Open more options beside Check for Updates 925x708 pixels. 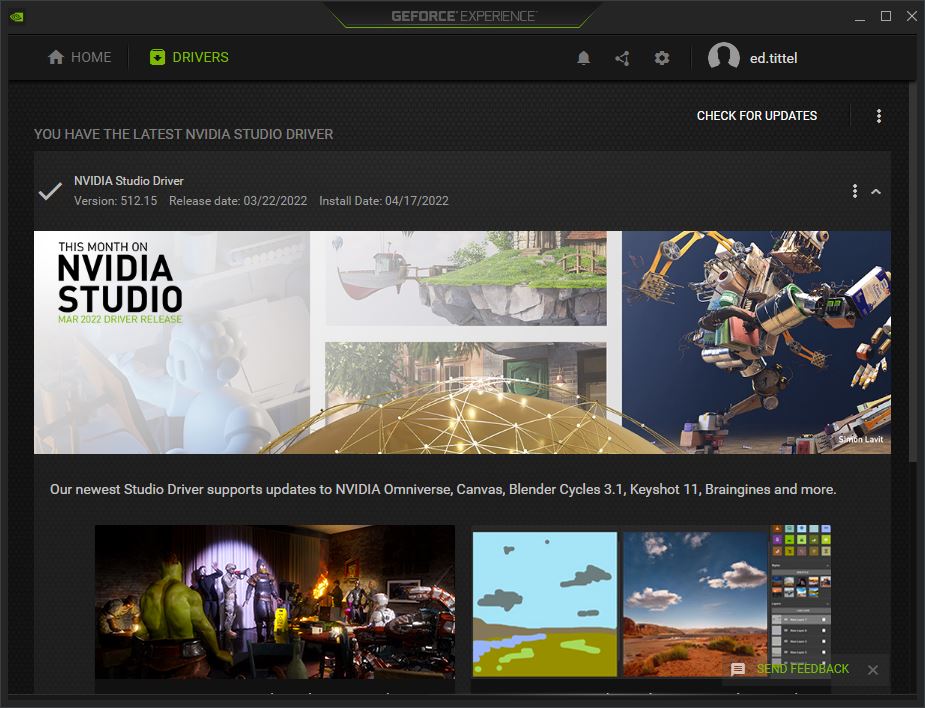[x=879, y=116]
